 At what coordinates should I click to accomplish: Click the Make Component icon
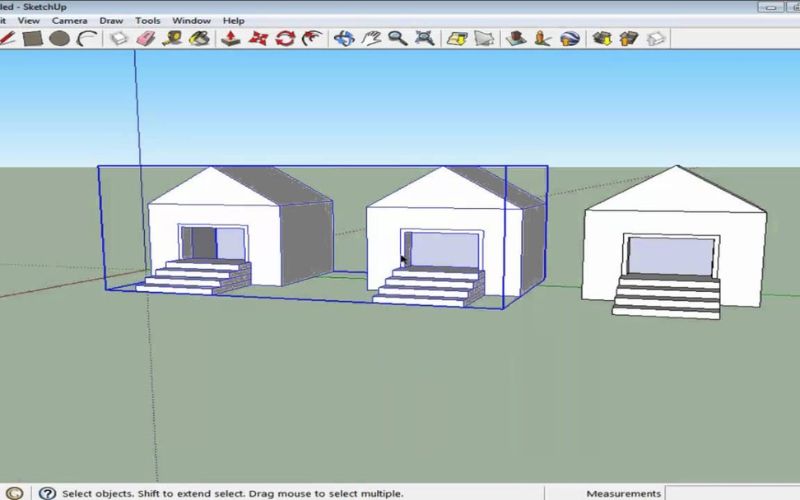point(119,38)
